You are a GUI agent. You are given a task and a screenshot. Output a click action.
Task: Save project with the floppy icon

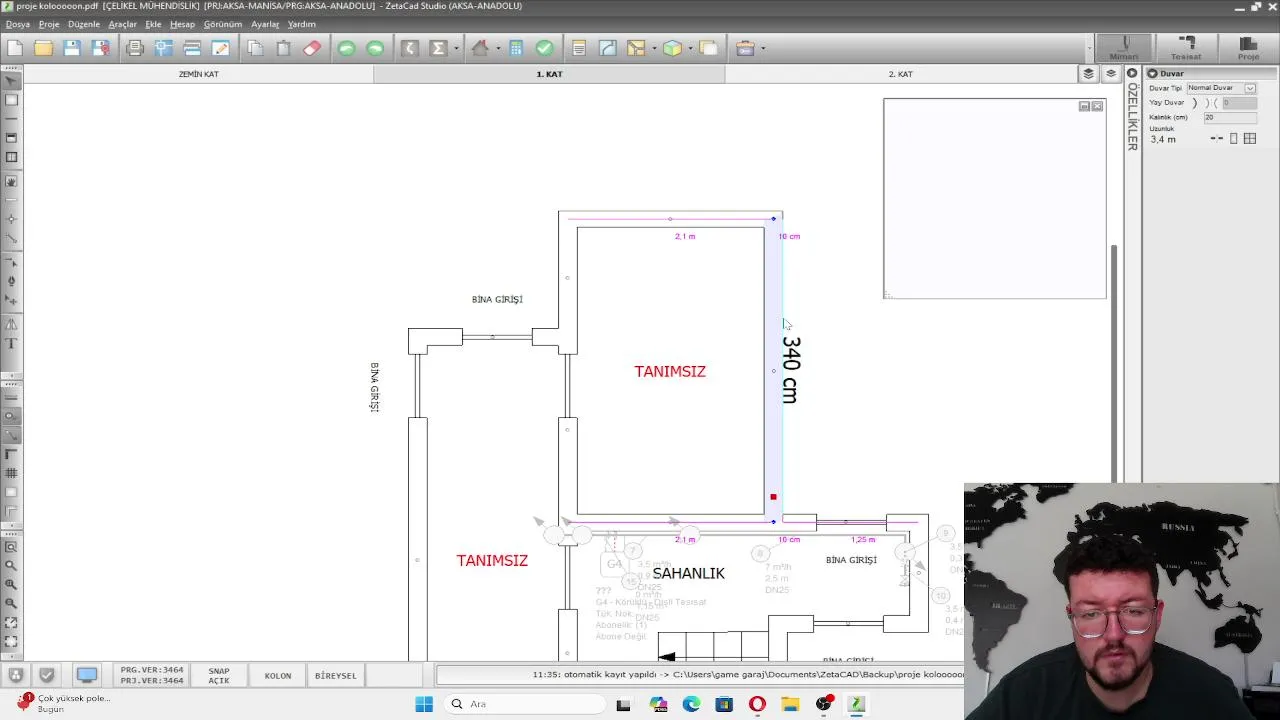(x=72, y=48)
